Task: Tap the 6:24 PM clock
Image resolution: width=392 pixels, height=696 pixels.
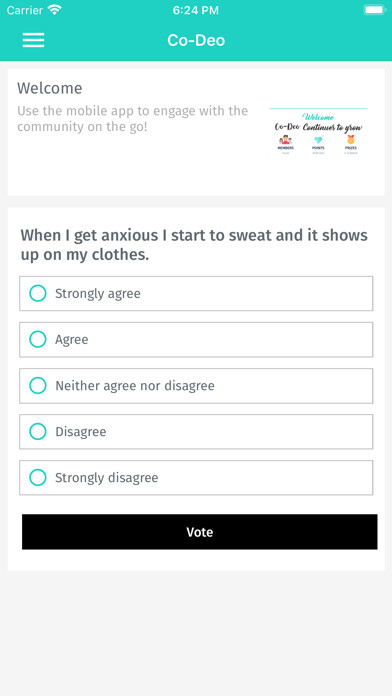Action: click(196, 10)
